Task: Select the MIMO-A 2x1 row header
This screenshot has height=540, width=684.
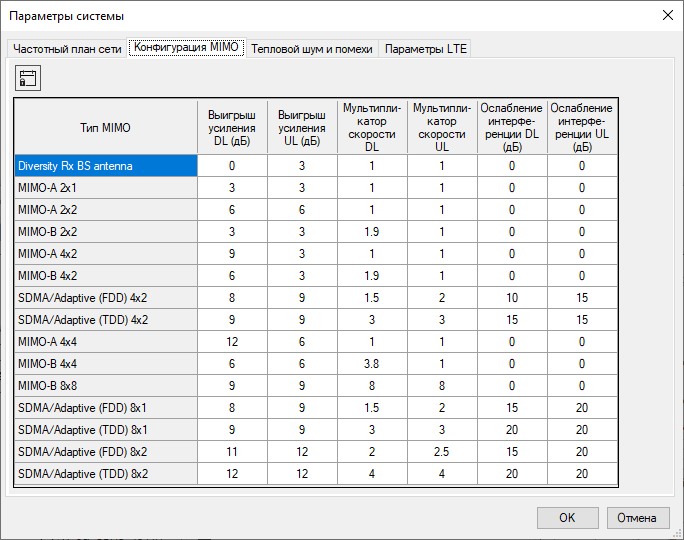Action: (105, 188)
